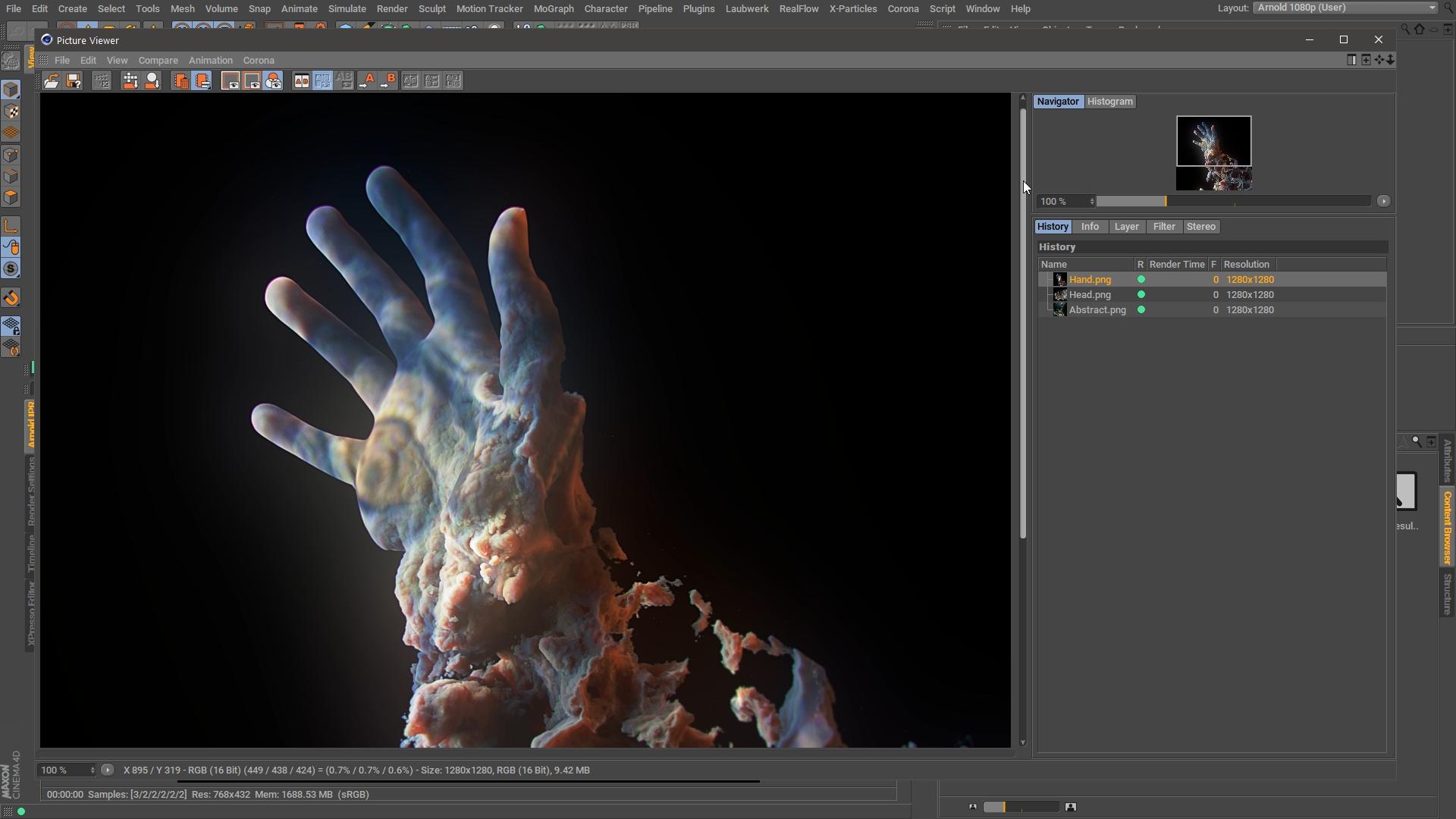This screenshot has width=1456, height=819.
Task: Switch to the Histogram tab
Action: point(1109,102)
